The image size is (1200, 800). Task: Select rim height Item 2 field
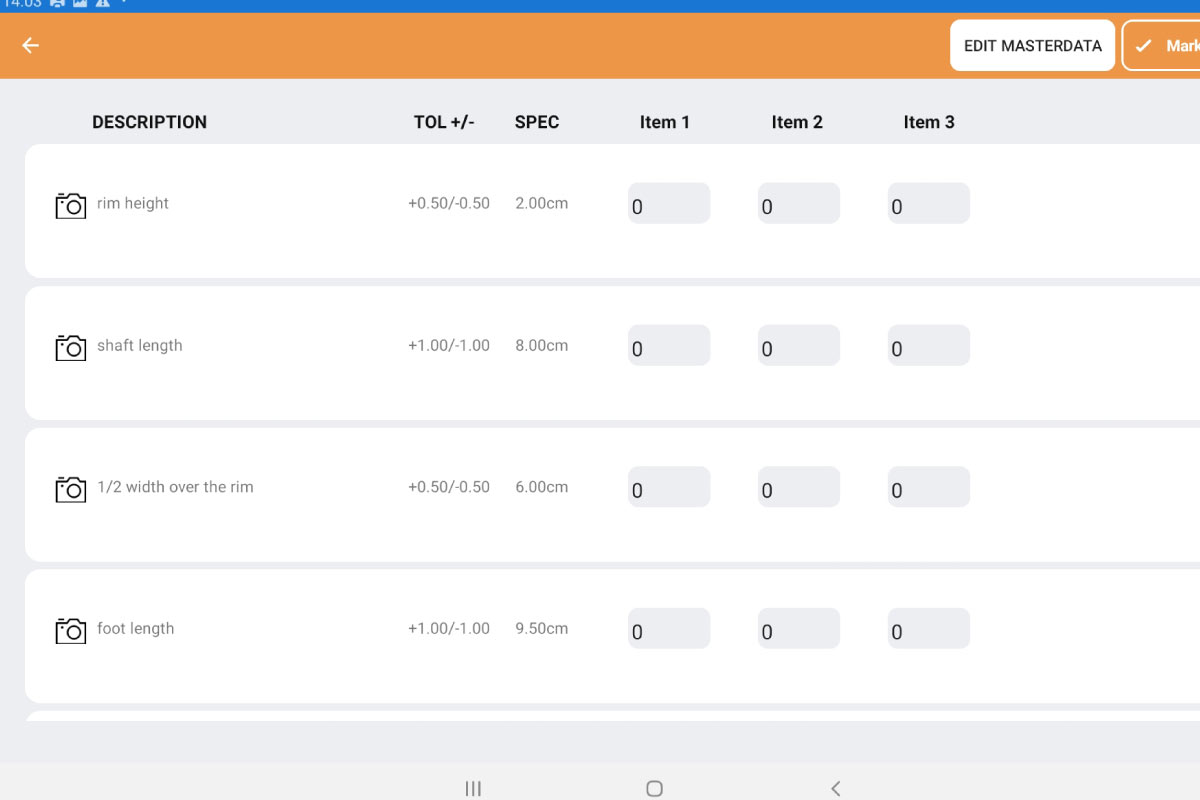(799, 203)
